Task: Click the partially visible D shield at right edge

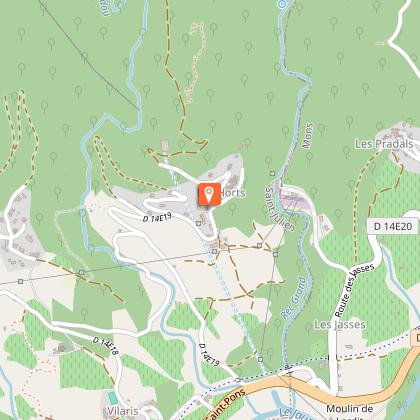Action: [416, 338]
